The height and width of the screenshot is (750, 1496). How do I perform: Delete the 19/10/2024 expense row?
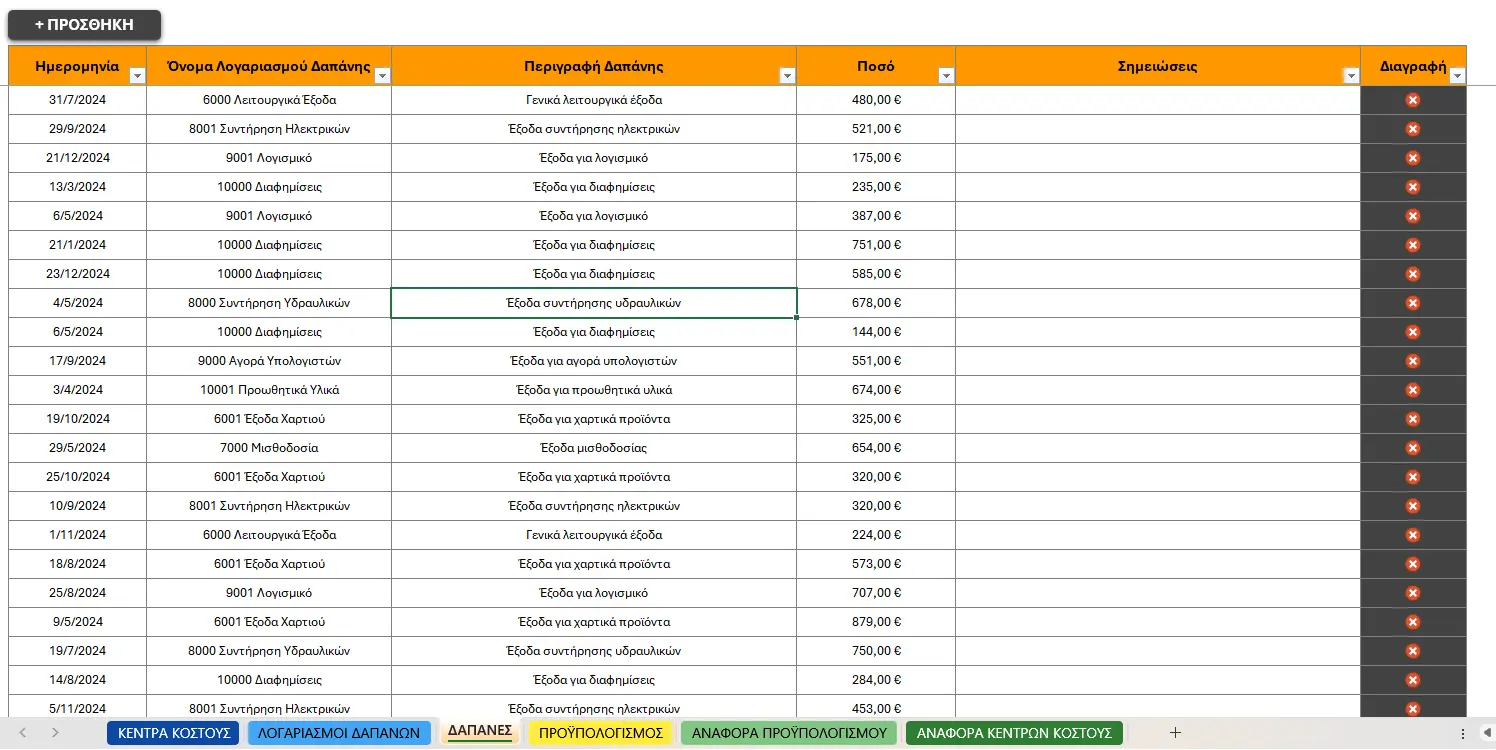[1413, 419]
